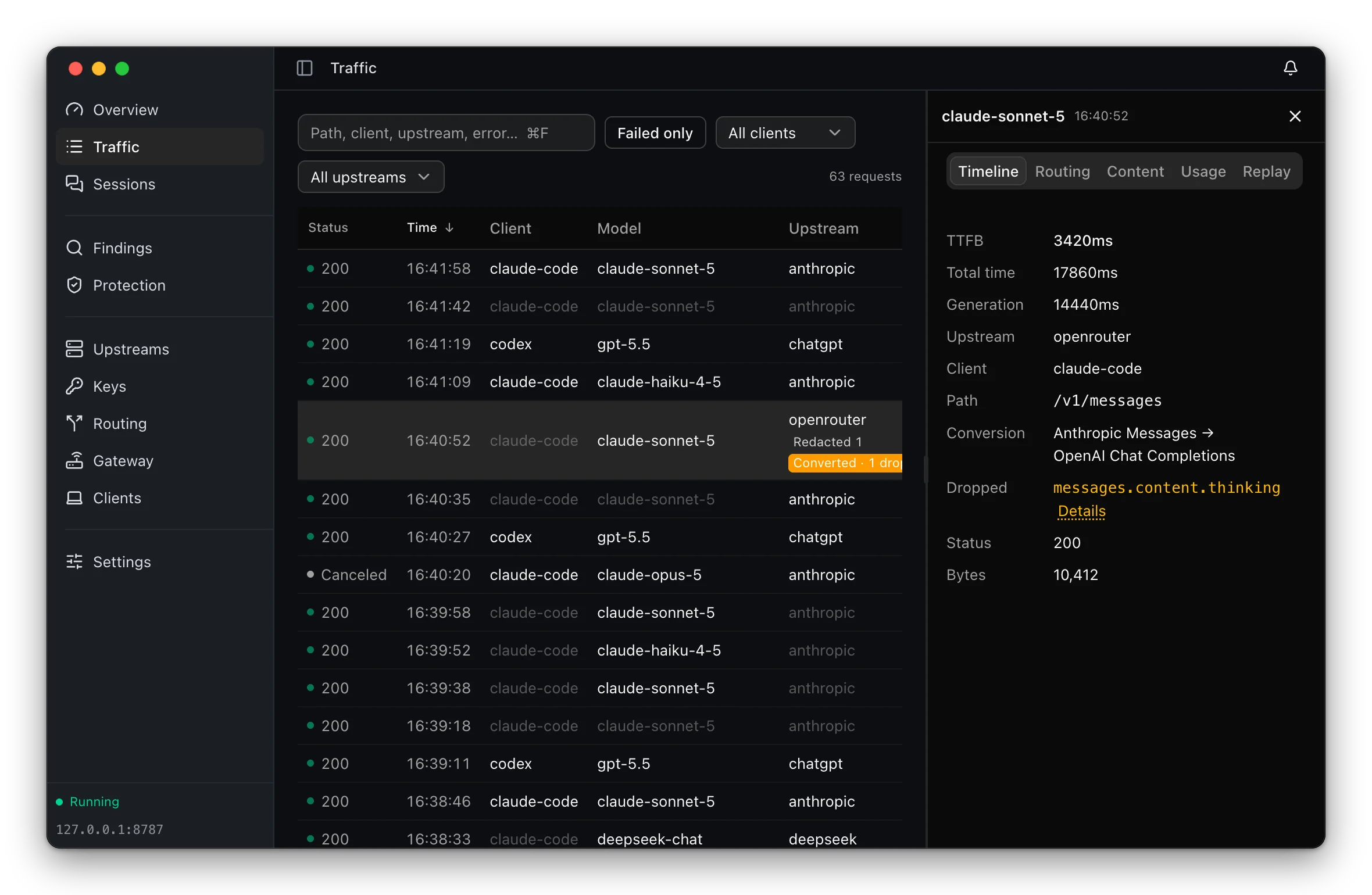
Task: Click the Settings sliders icon
Action: coord(74,562)
